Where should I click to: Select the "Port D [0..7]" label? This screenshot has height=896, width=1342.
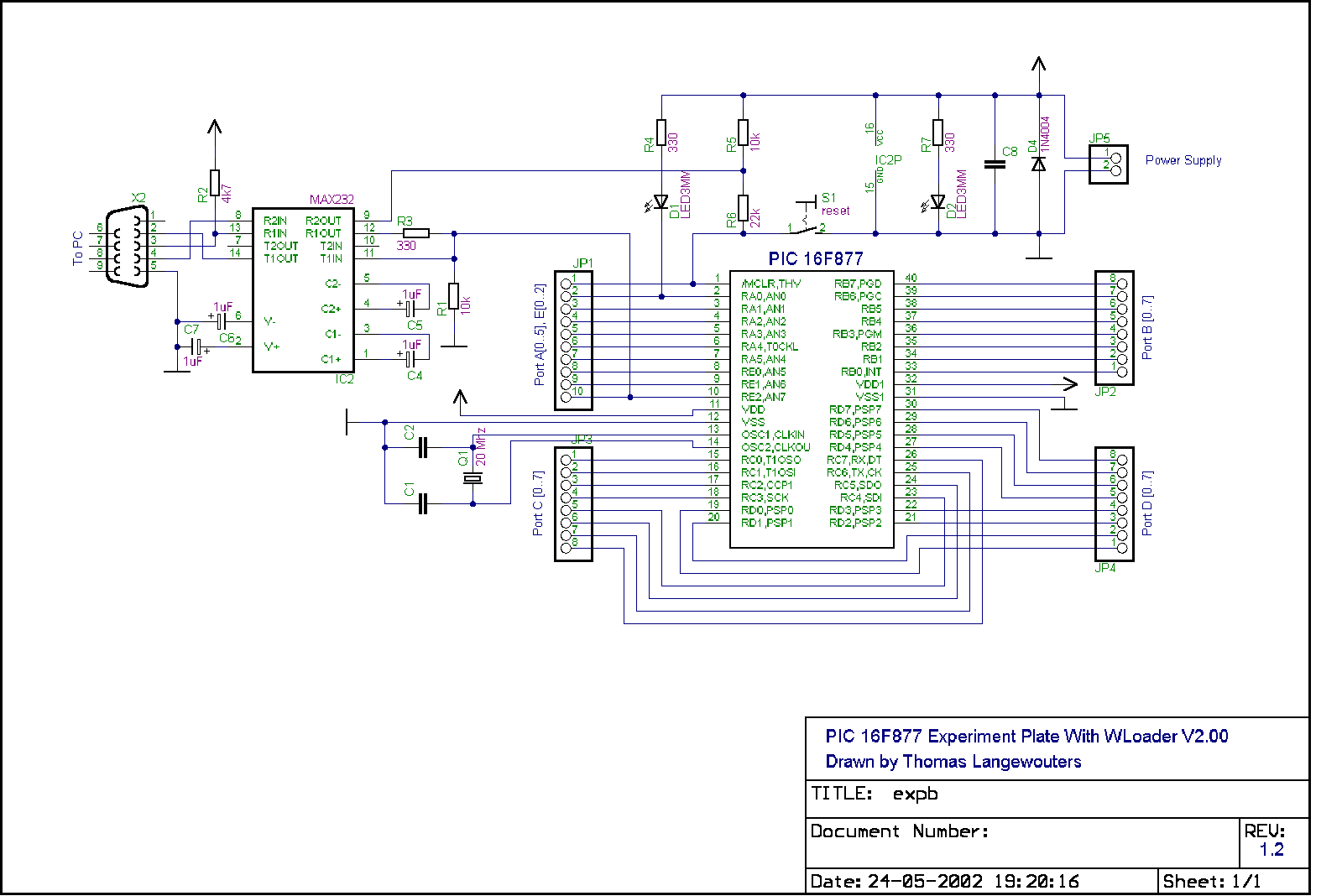(x=1147, y=503)
